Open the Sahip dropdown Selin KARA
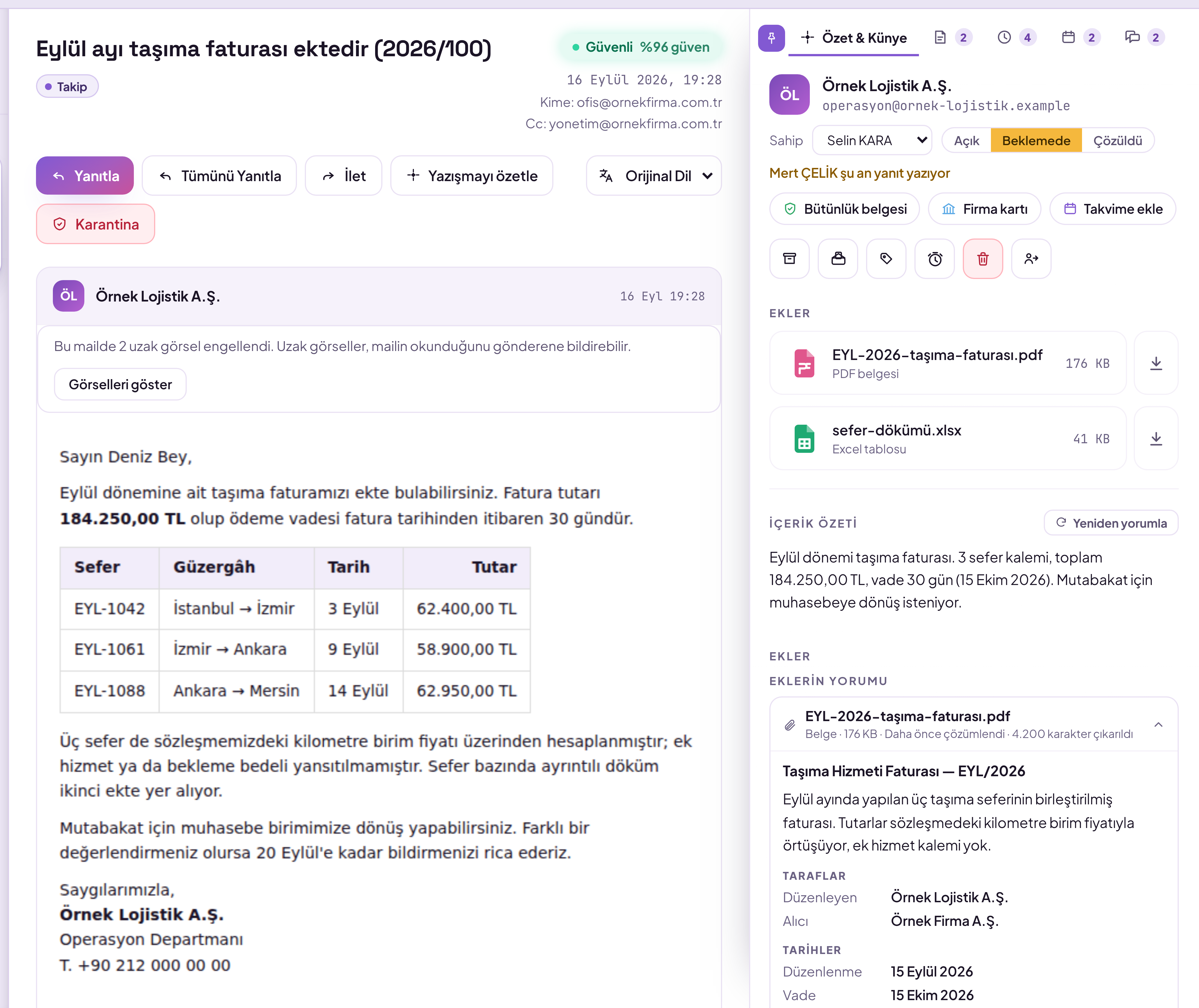 pos(872,141)
